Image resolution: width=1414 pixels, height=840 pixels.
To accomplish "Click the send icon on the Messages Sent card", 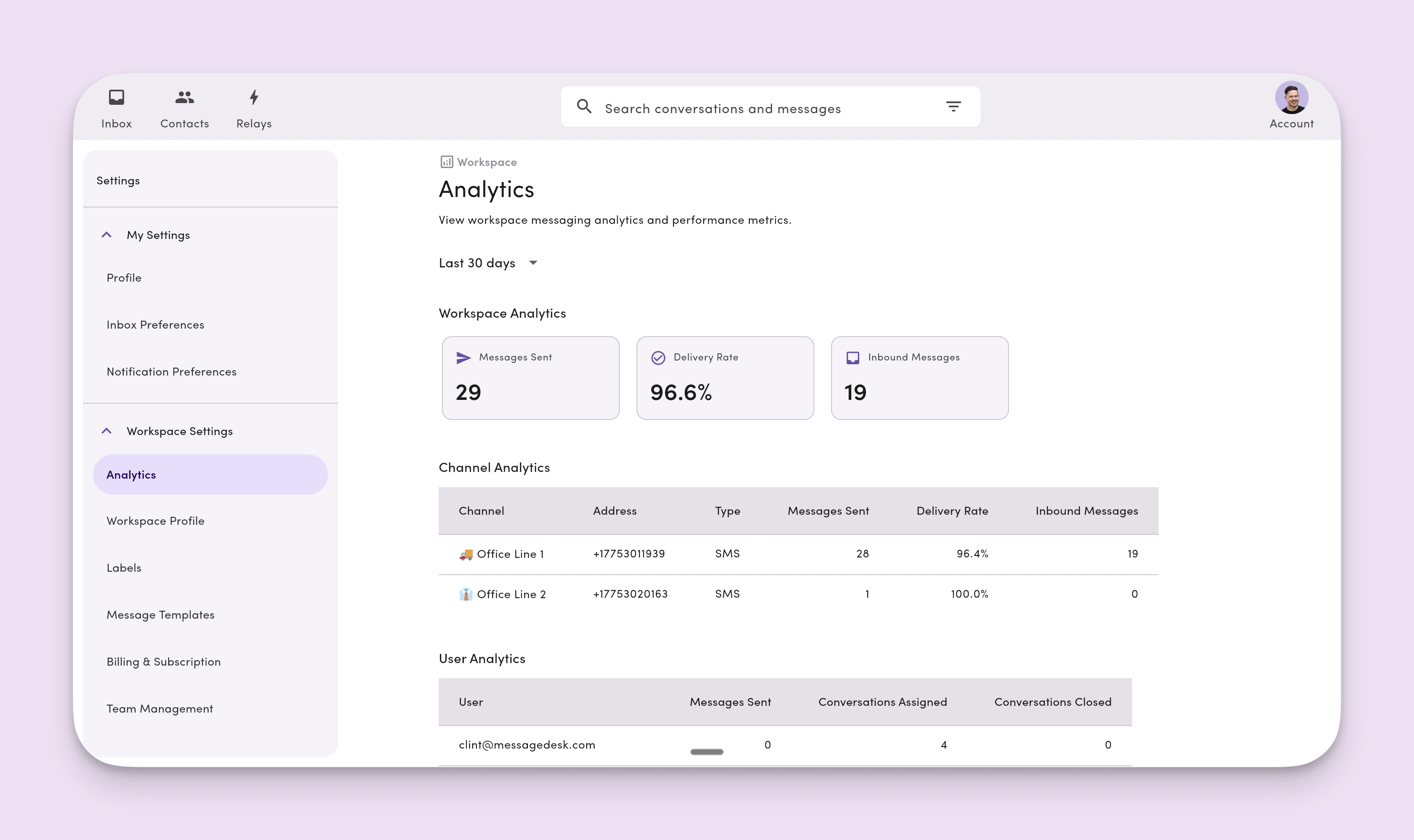I will tap(464, 357).
